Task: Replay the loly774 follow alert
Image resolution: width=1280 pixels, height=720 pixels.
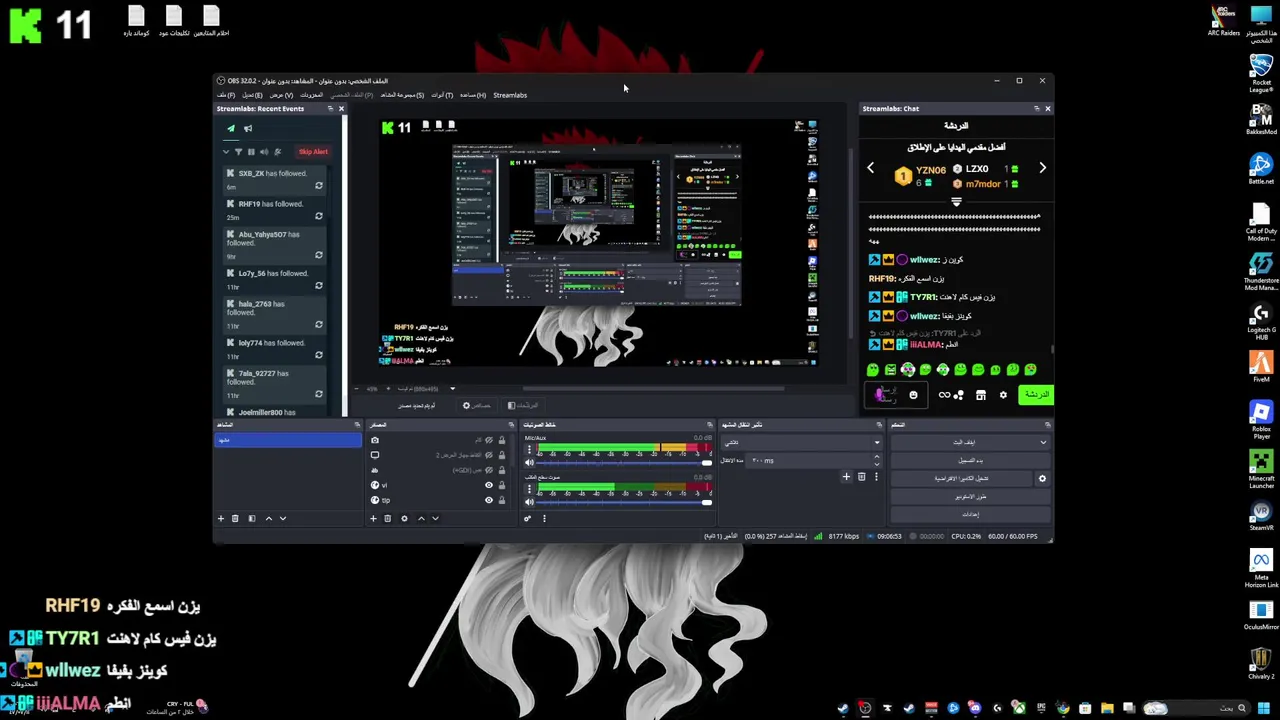Action: 319,355
